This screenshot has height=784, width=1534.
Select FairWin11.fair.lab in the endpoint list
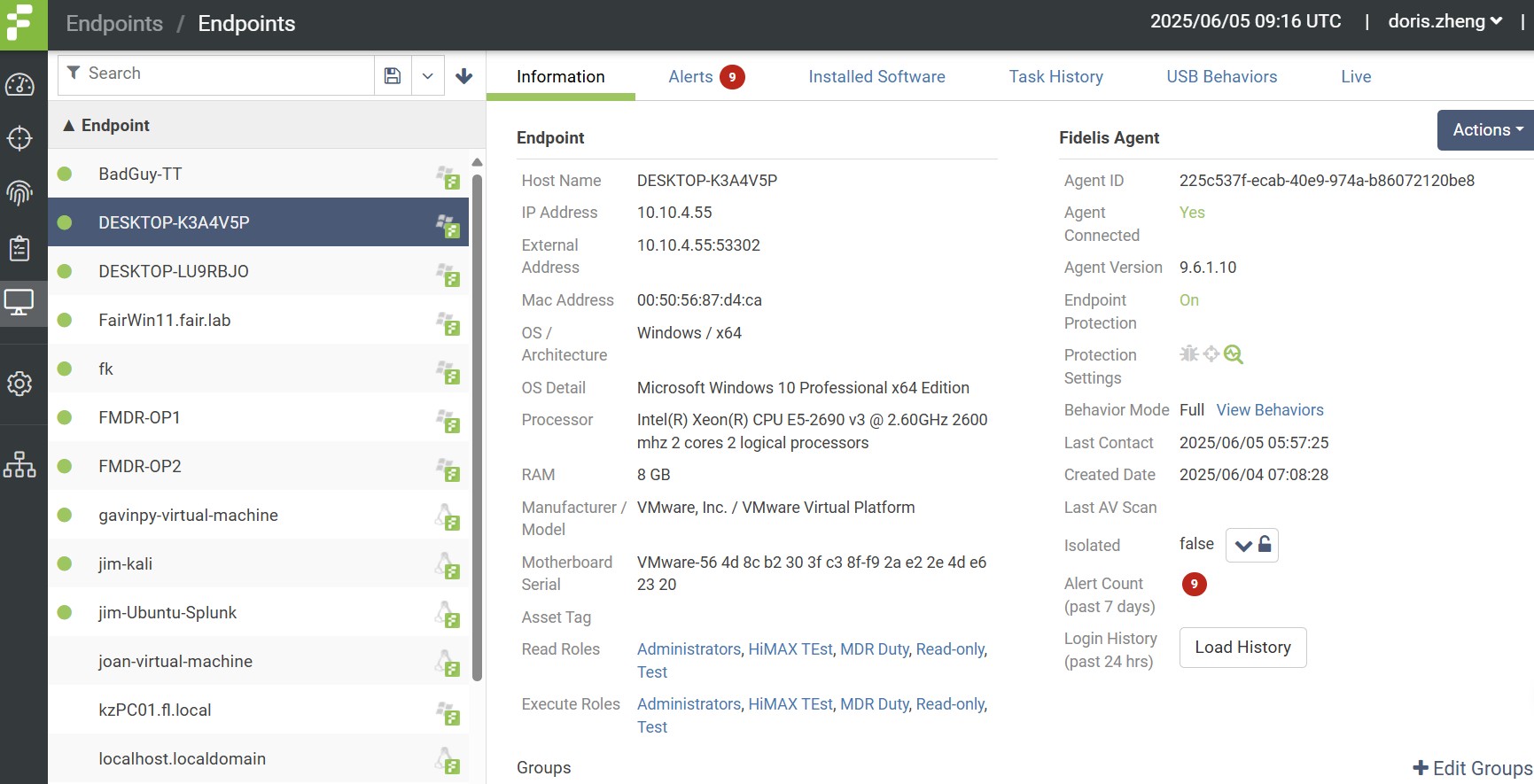click(x=165, y=321)
